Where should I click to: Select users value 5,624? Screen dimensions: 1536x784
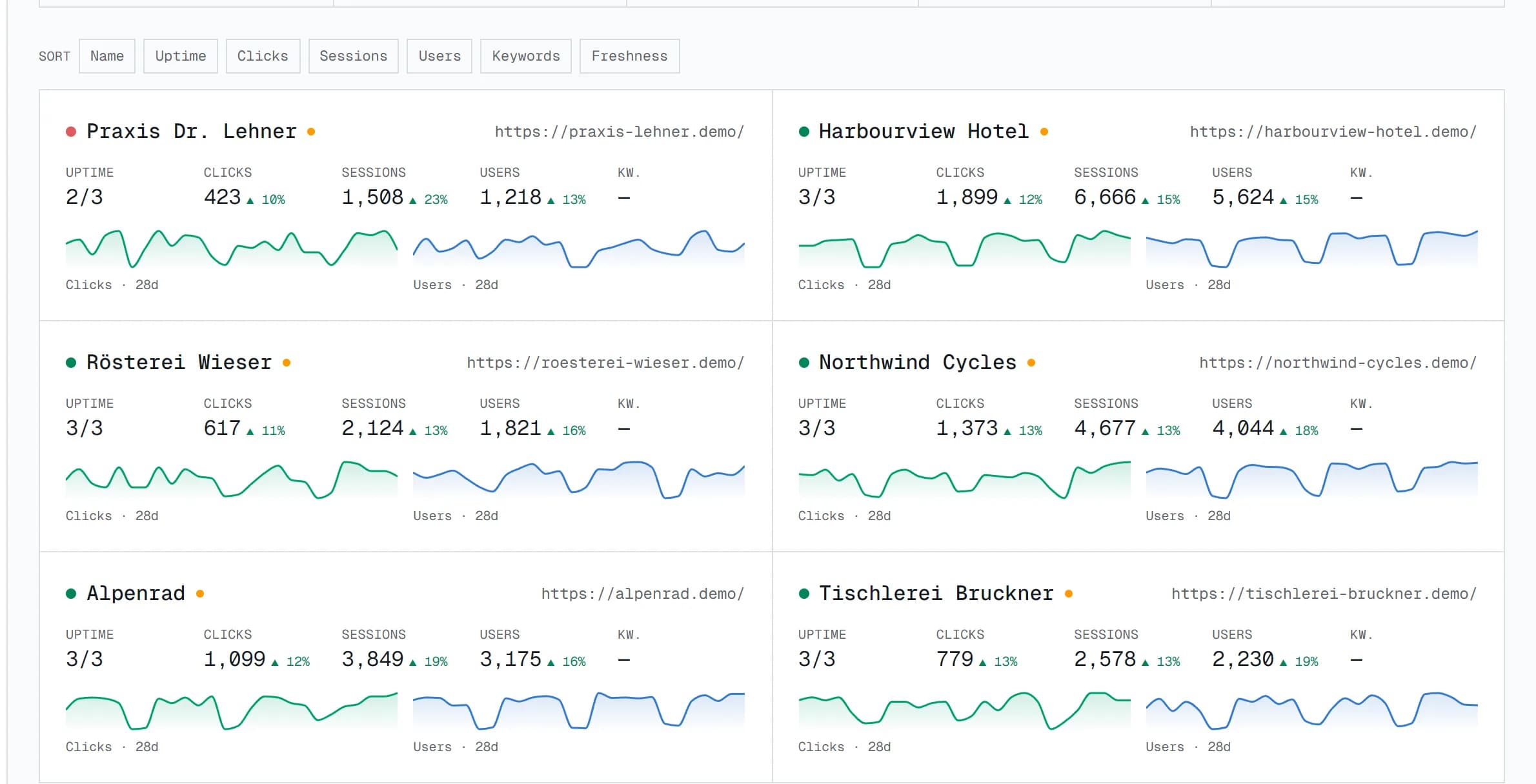pos(1243,197)
